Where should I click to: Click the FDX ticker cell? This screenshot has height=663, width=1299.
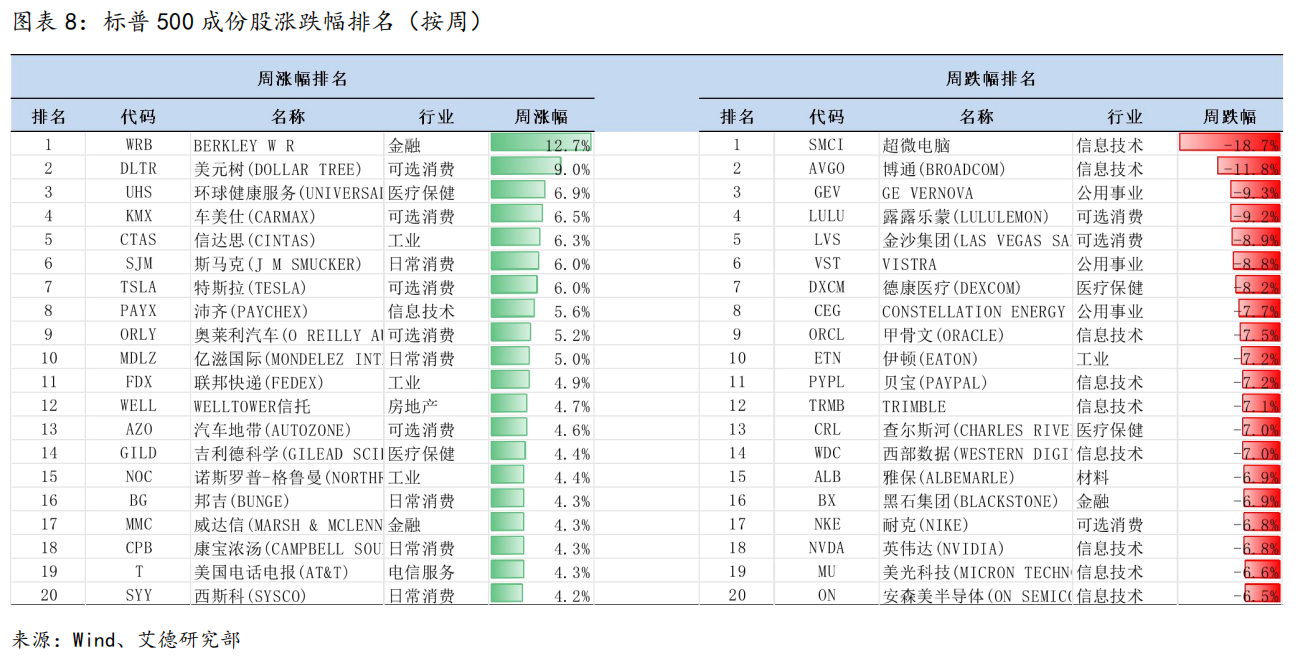click(139, 383)
